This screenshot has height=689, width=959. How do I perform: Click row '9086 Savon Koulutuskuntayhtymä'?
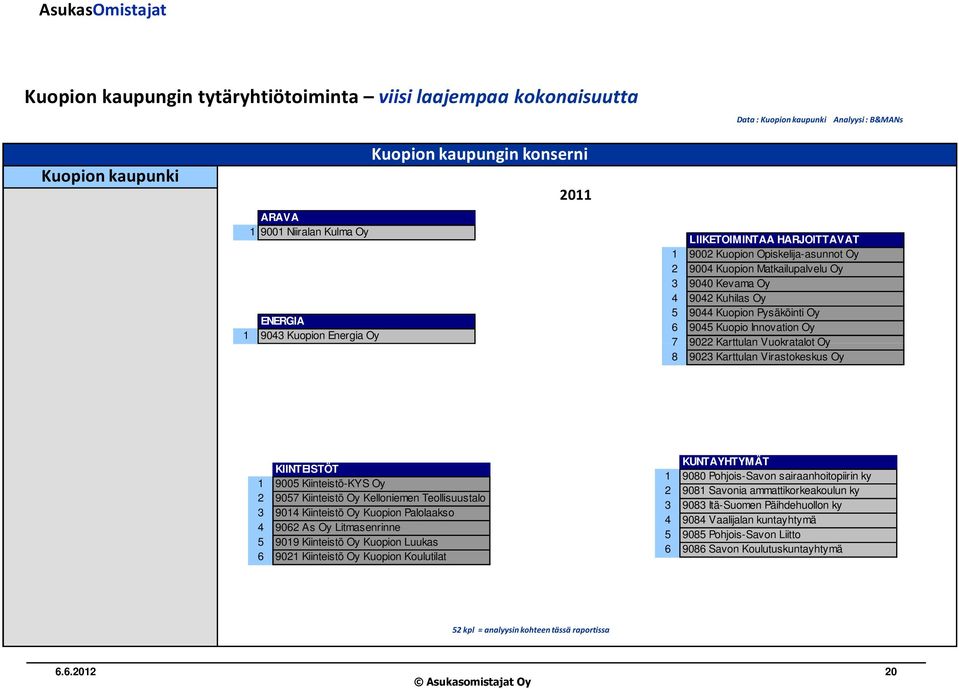[x=788, y=550]
